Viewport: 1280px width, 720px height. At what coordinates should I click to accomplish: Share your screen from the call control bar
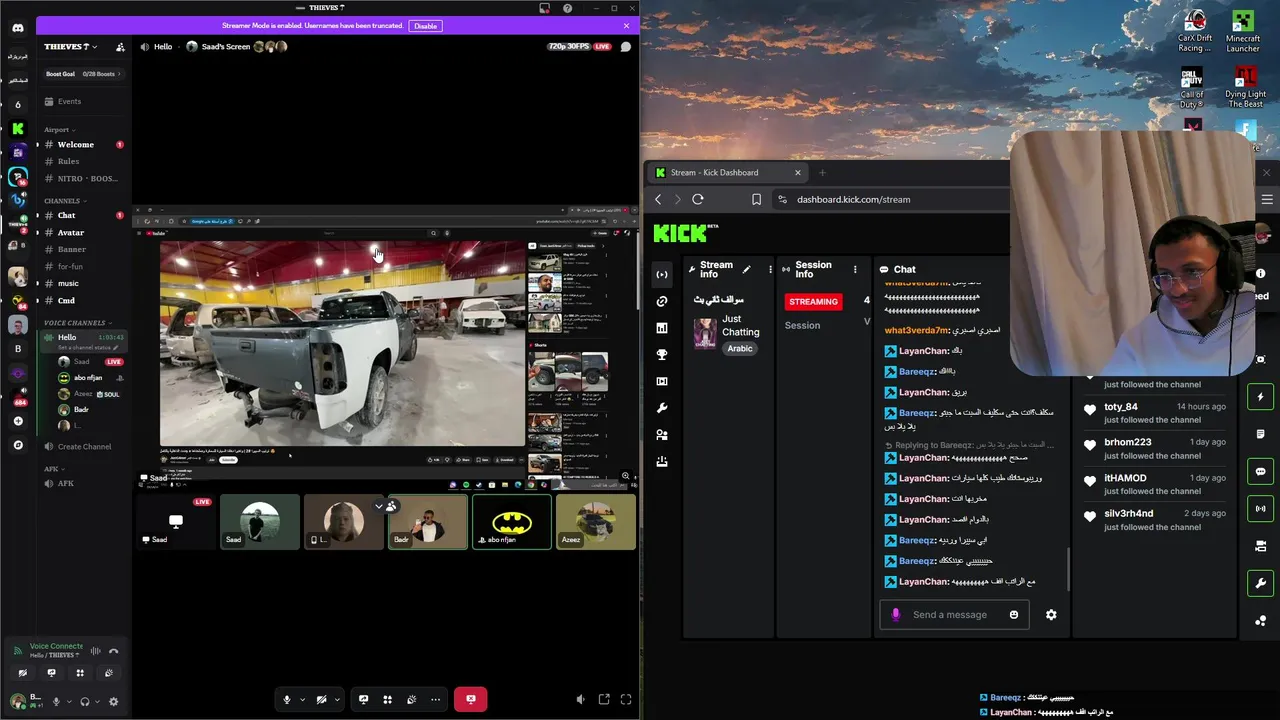click(x=363, y=700)
